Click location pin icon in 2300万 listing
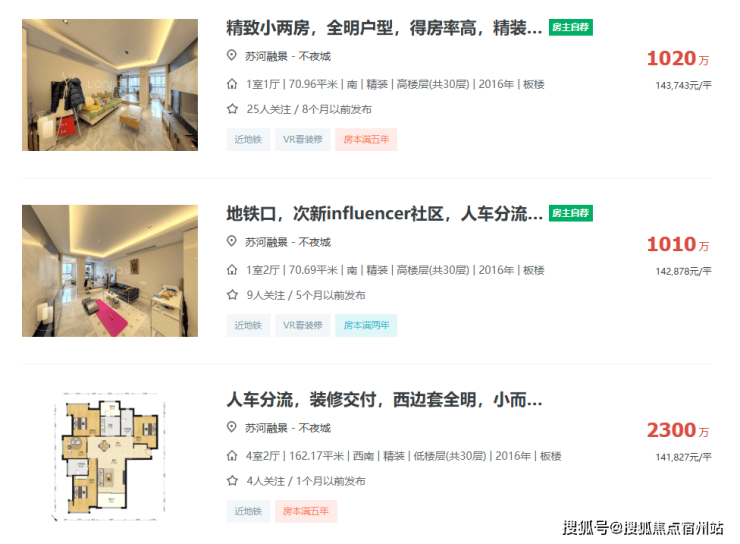 pos(231,427)
